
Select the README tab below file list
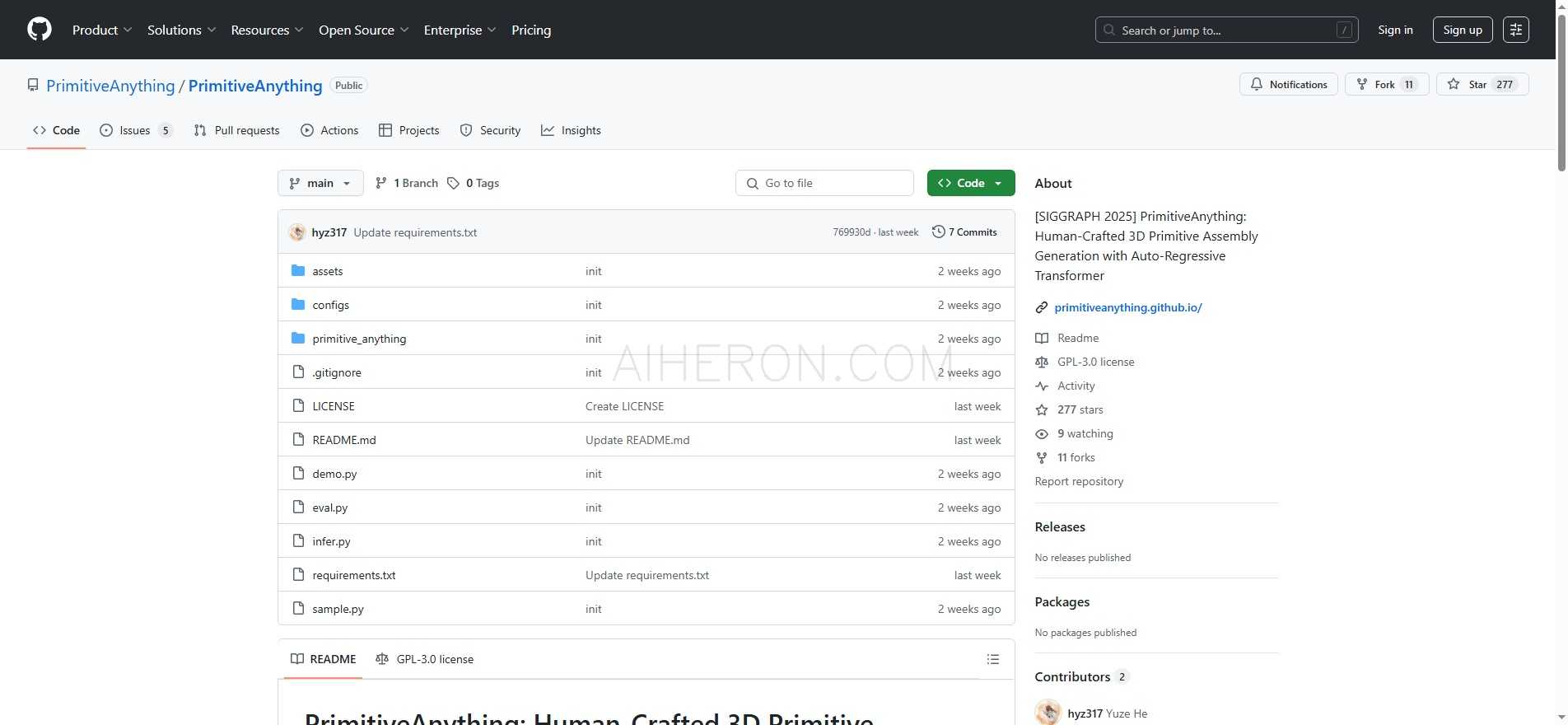[323, 659]
